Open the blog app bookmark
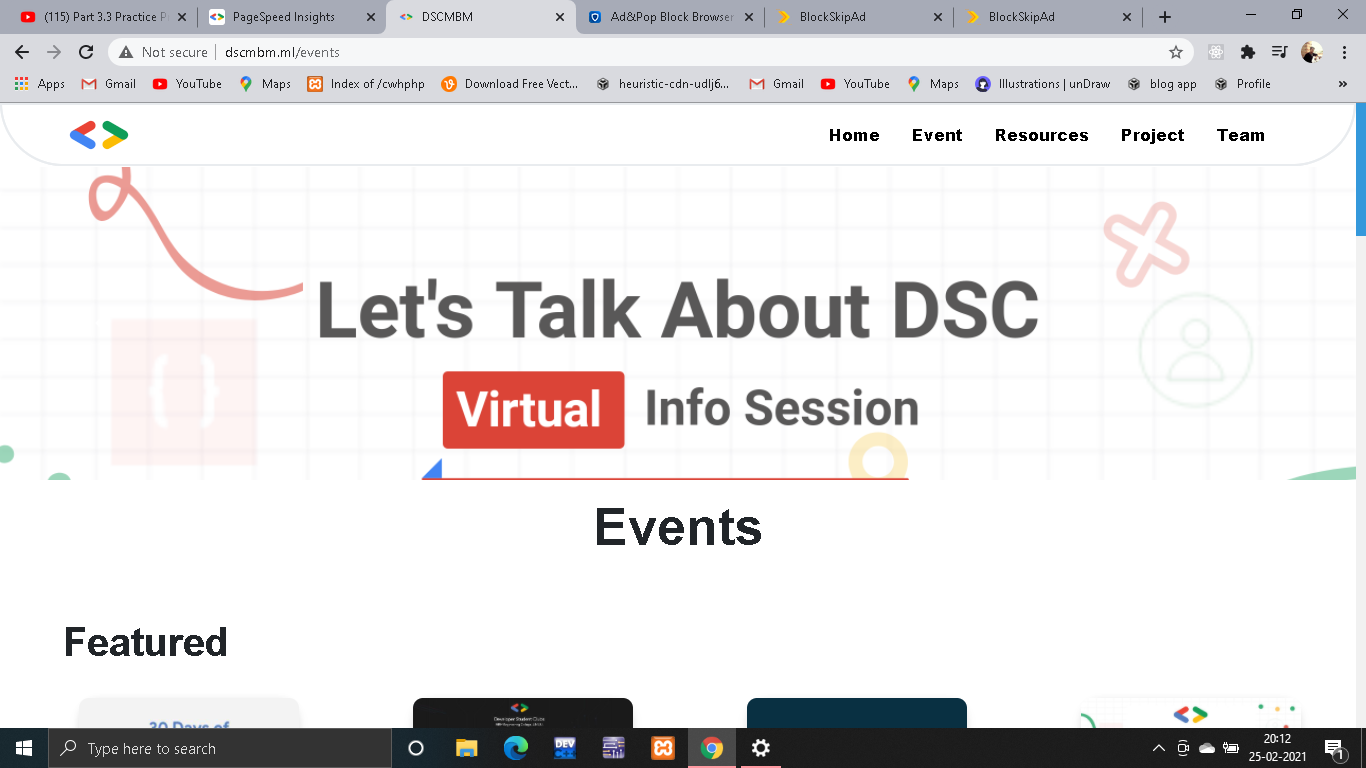The image size is (1366, 768). point(1162,84)
